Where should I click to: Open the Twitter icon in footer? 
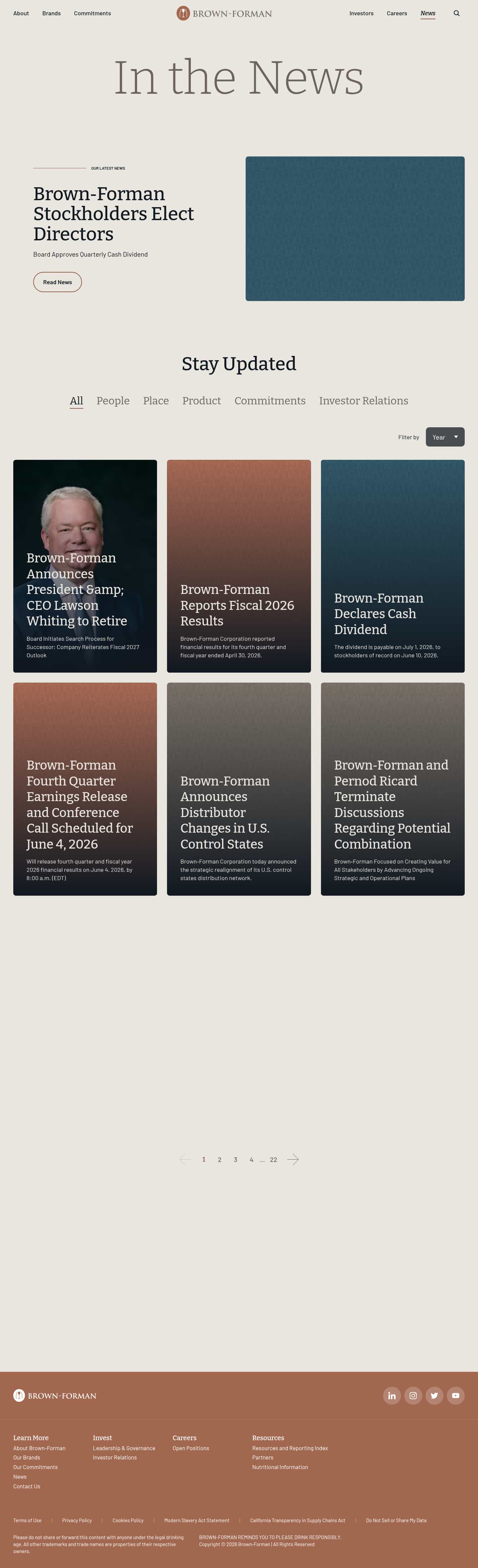tap(434, 1396)
